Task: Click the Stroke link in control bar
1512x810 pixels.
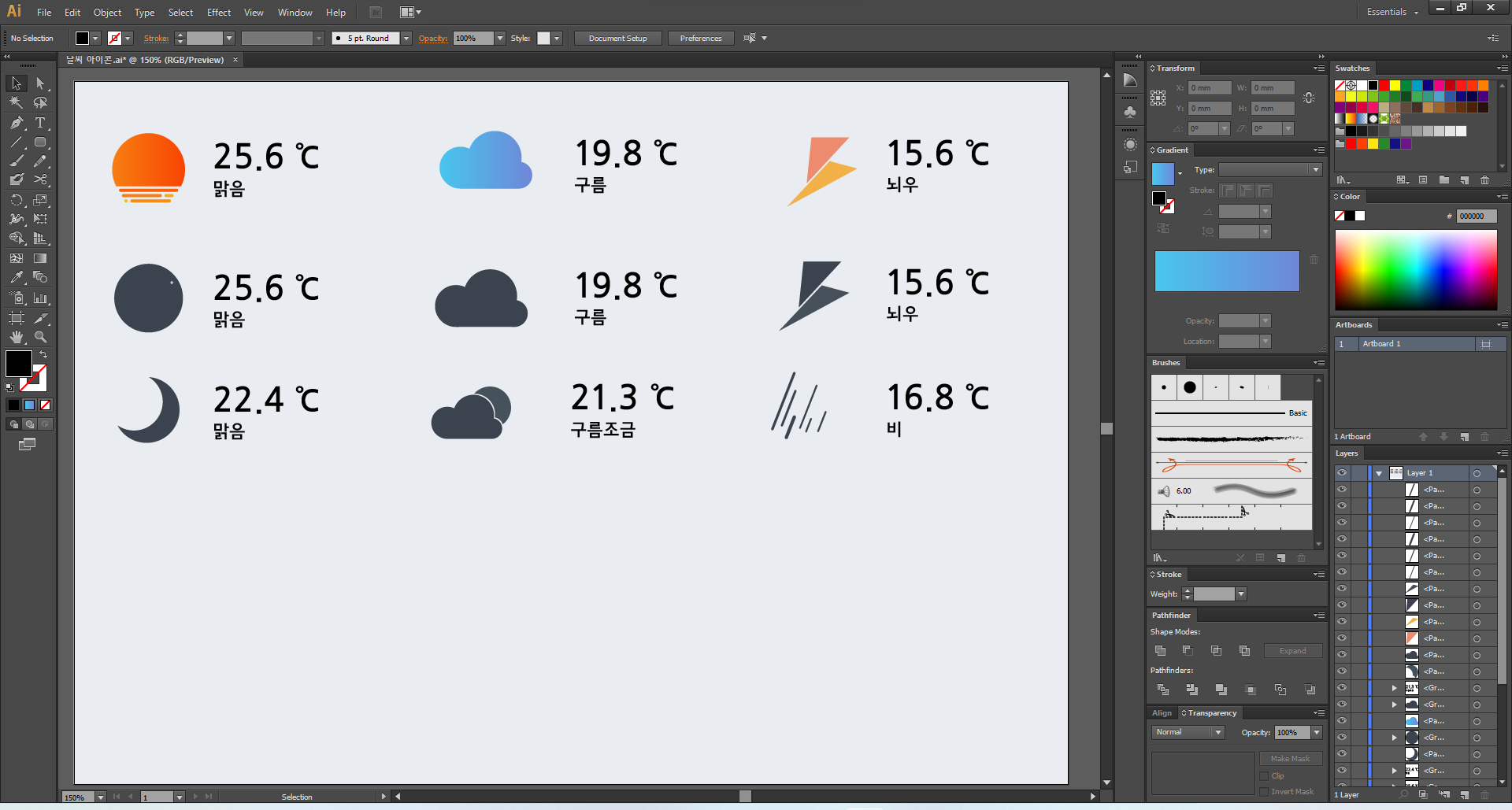Action: click(x=156, y=38)
